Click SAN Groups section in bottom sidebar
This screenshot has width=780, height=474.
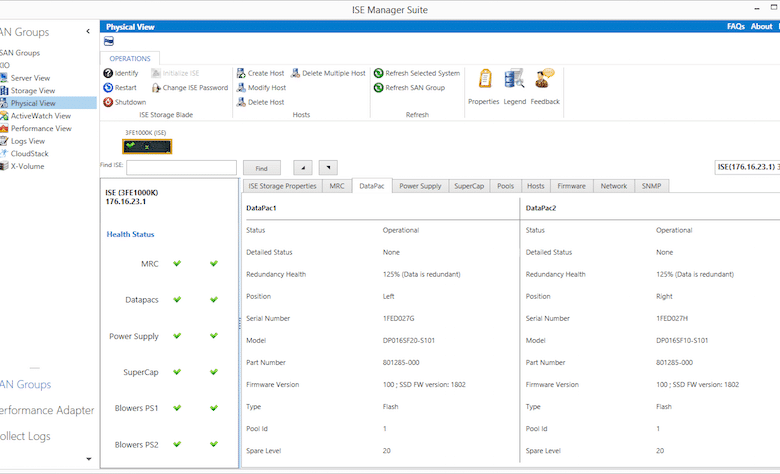[x=26, y=384]
